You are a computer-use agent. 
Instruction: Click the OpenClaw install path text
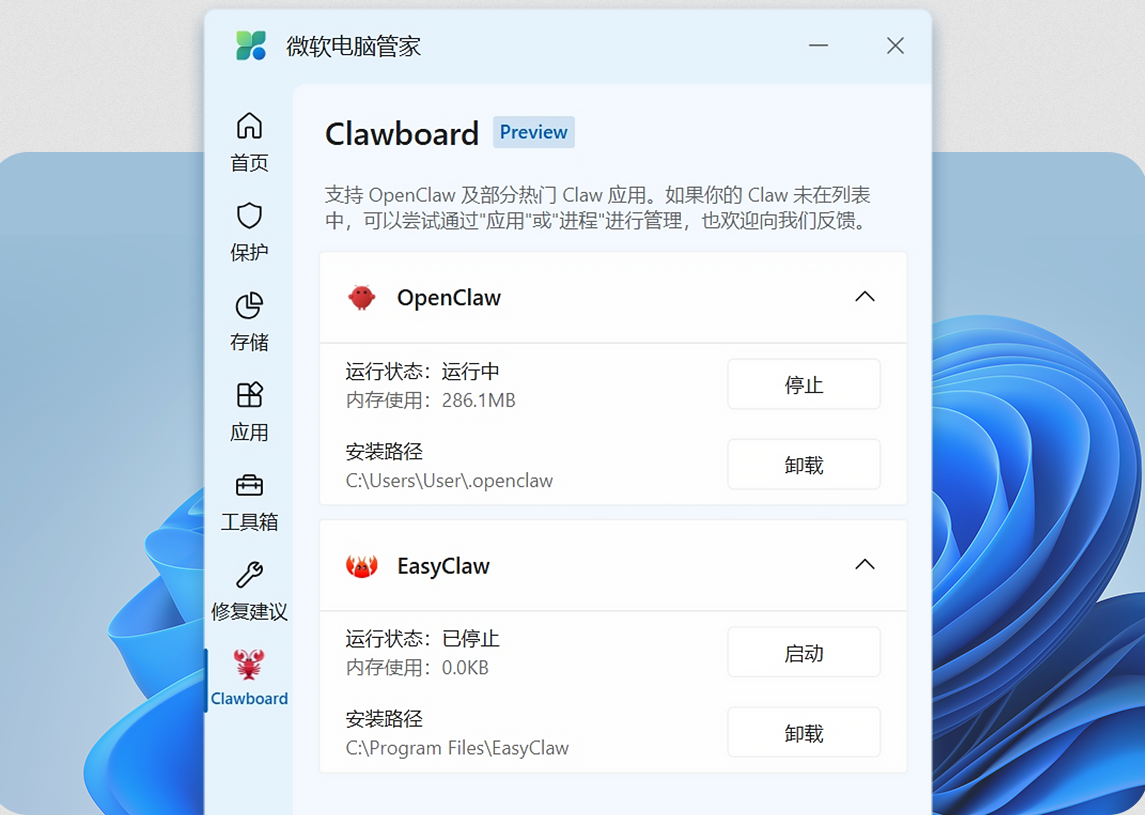click(x=452, y=481)
